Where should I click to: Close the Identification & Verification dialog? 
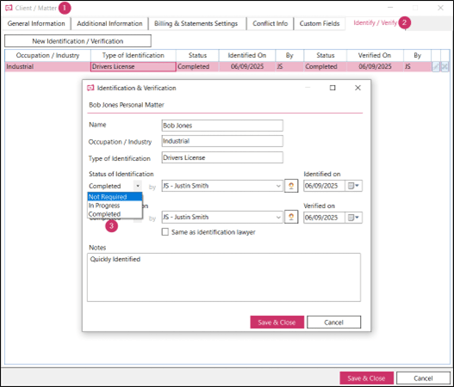coord(358,88)
